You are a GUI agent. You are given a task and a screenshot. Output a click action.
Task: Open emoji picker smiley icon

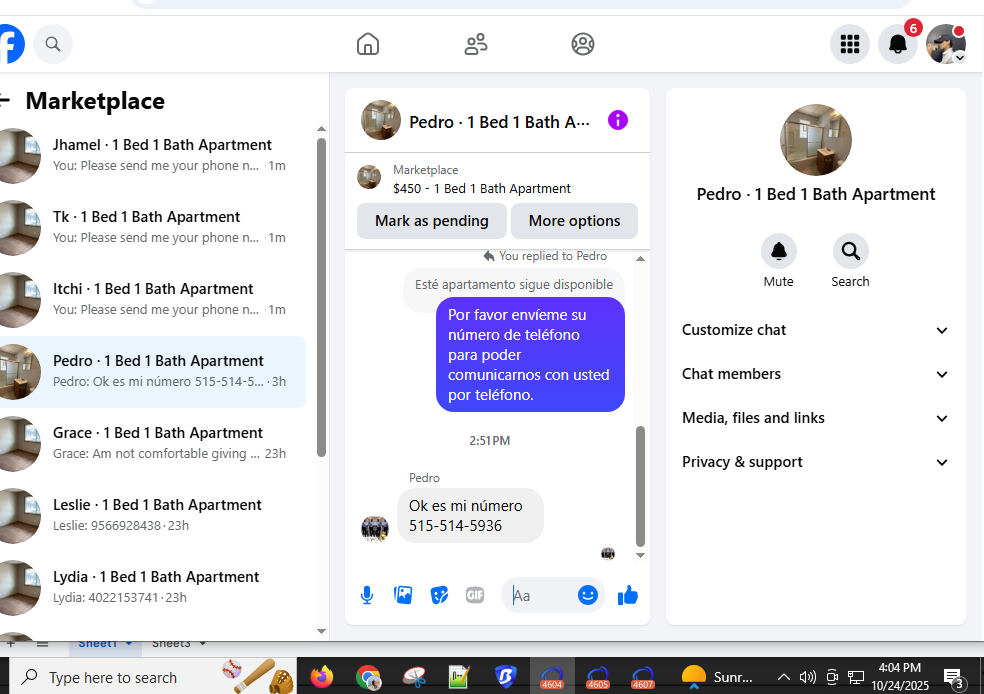(587, 595)
